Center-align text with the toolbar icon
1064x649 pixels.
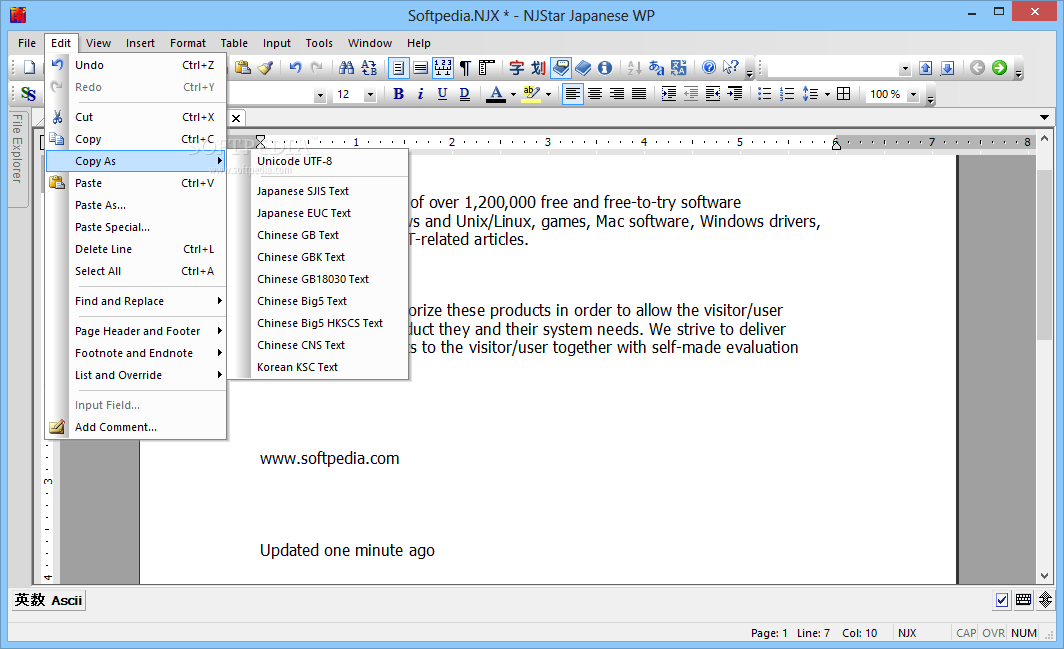click(594, 94)
